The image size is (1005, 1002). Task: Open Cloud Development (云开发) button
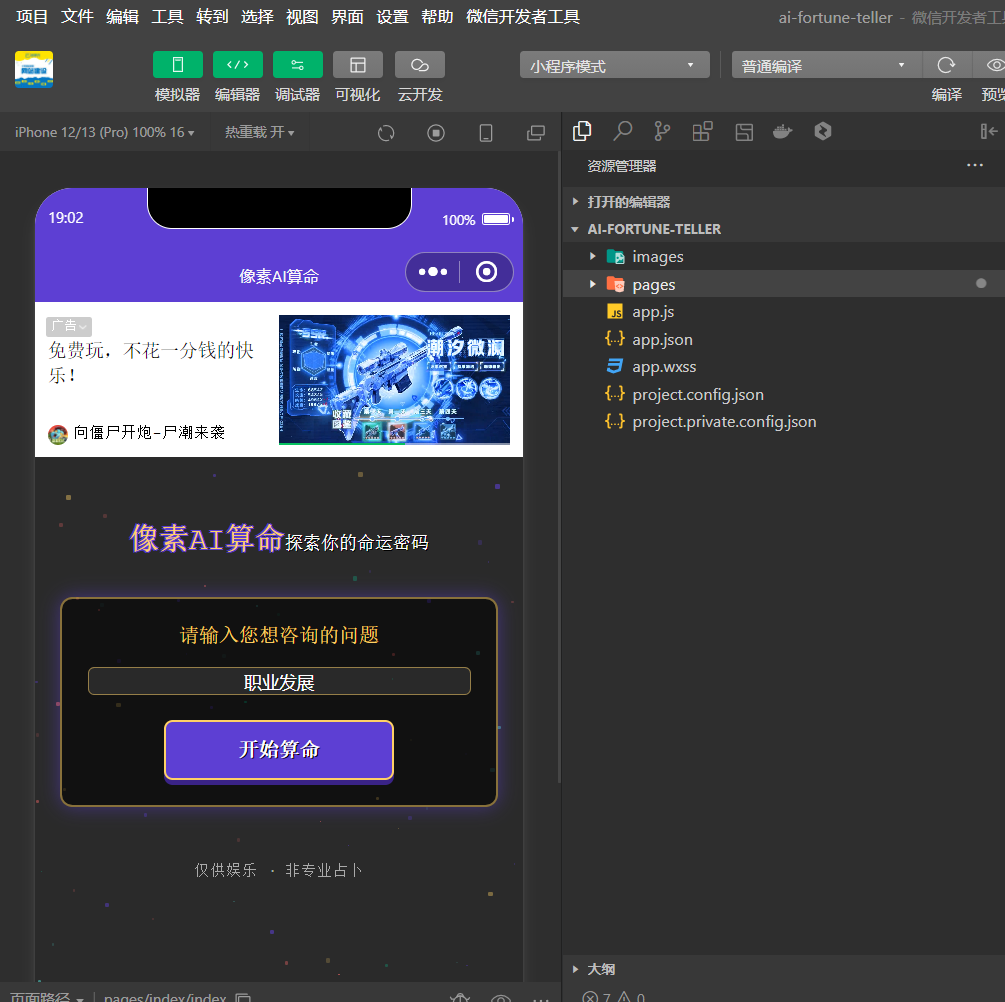coord(420,65)
